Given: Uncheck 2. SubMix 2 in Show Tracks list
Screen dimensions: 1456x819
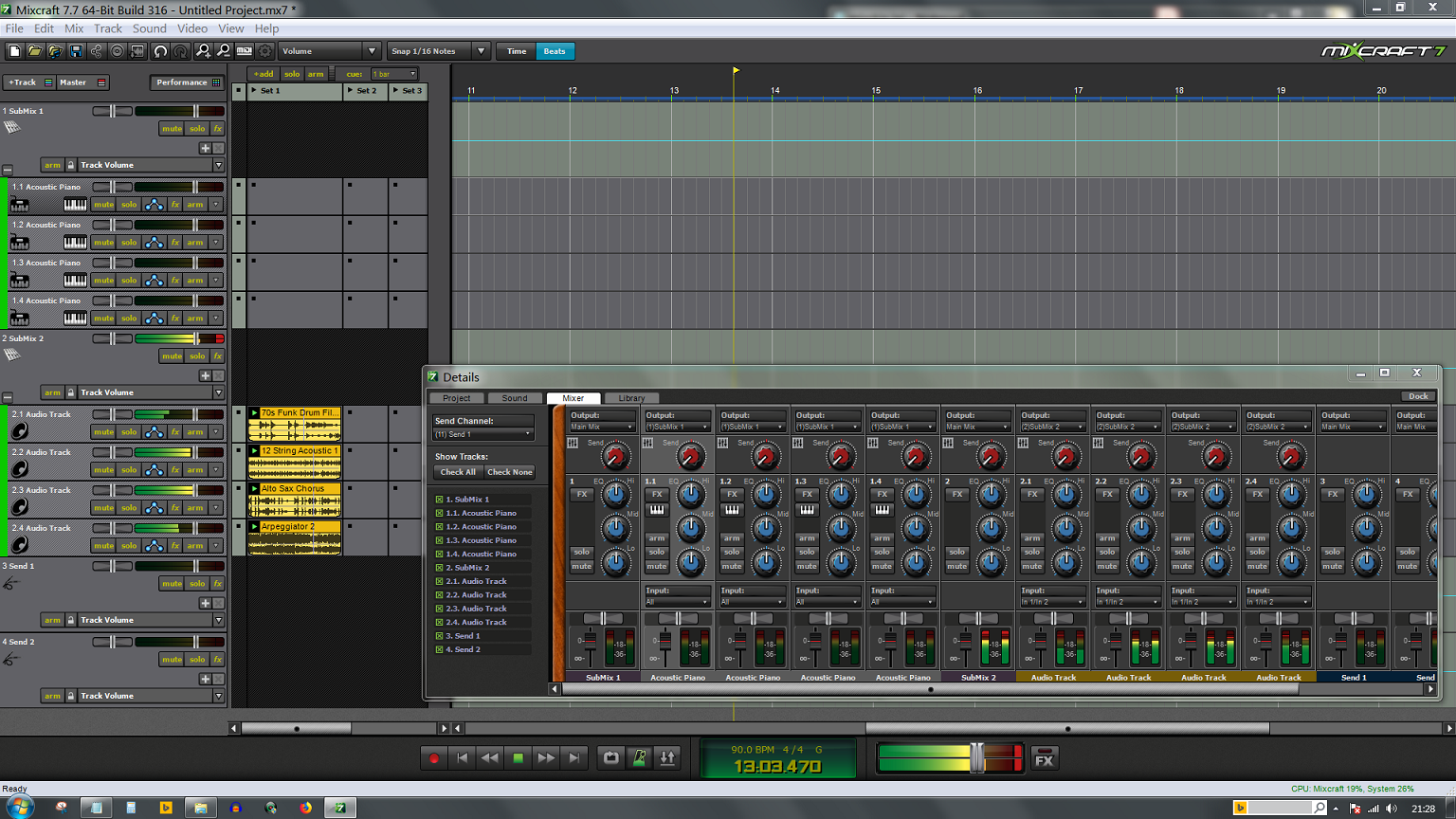Looking at the screenshot, I should pyautogui.click(x=440, y=568).
